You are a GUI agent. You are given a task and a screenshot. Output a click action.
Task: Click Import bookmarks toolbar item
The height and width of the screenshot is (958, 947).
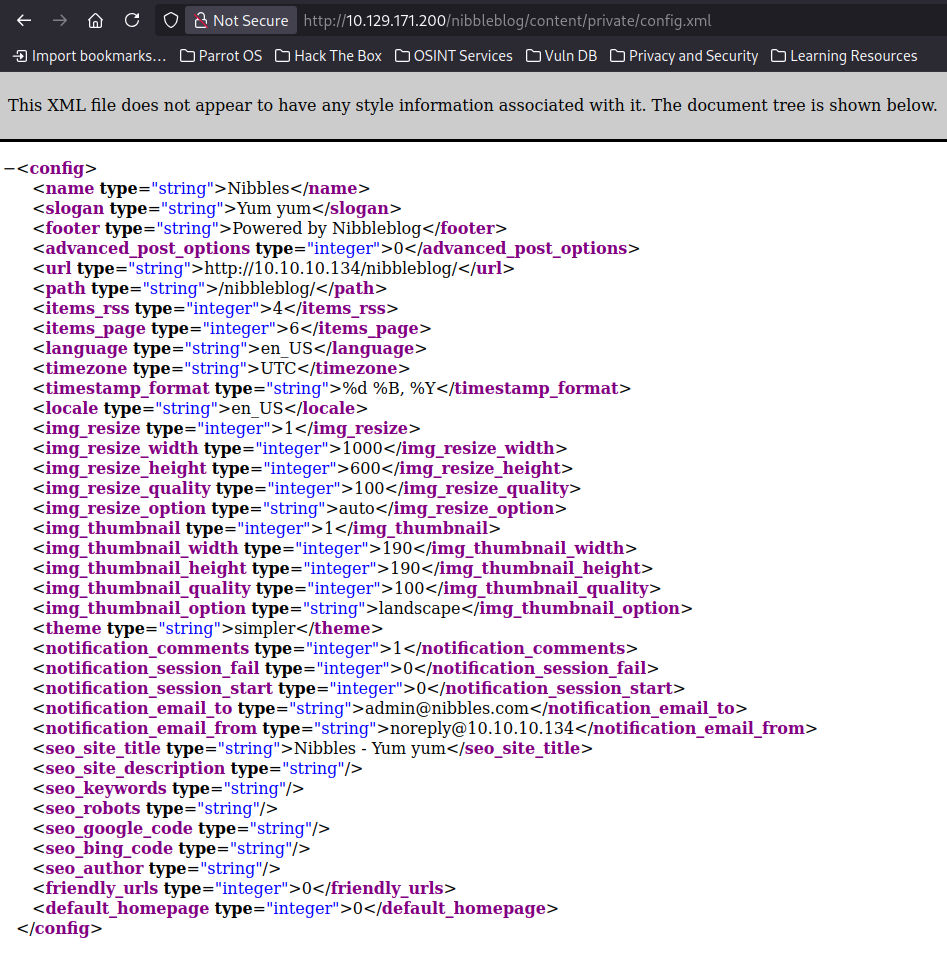point(89,56)
